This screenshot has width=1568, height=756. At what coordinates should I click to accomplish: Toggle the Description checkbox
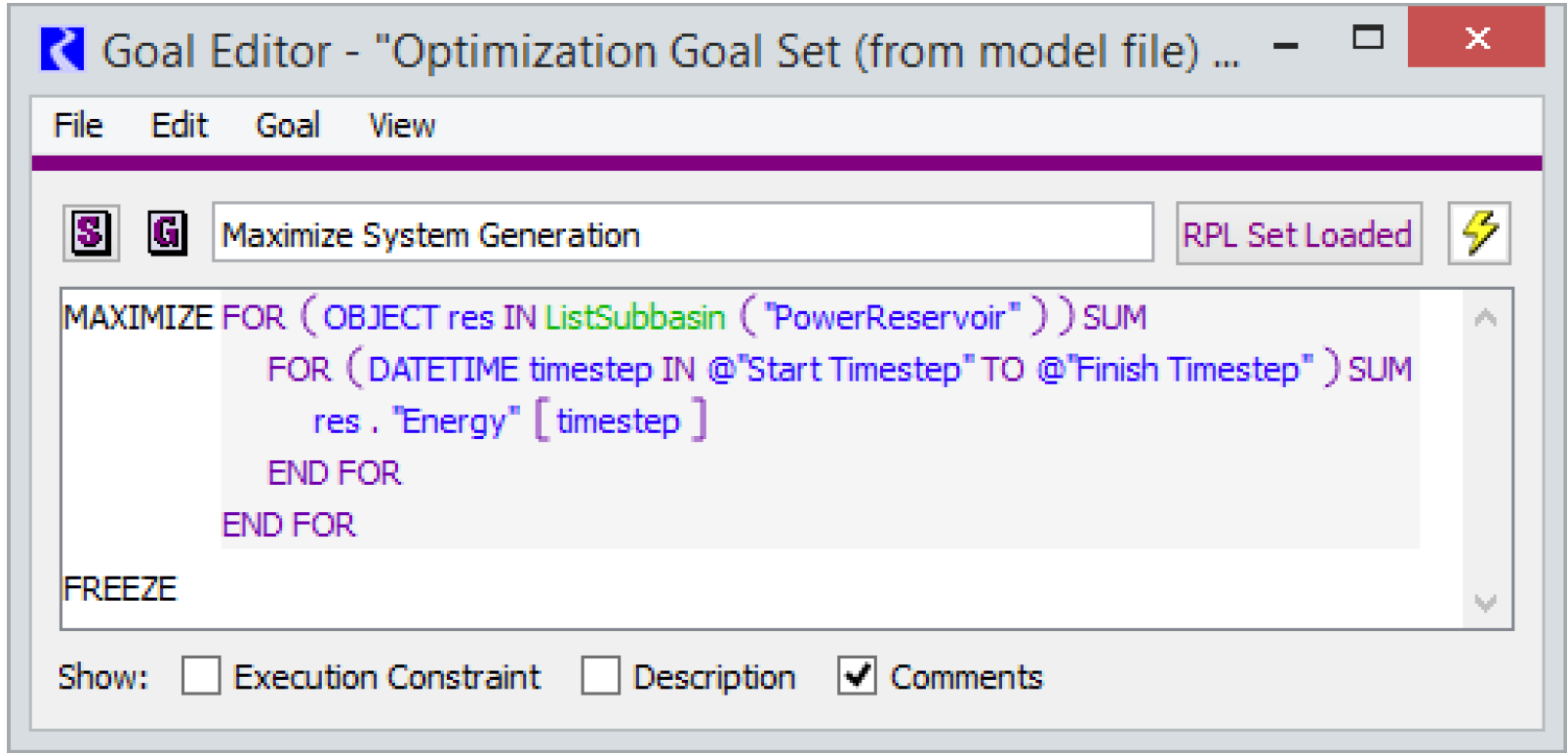point(600,675)
